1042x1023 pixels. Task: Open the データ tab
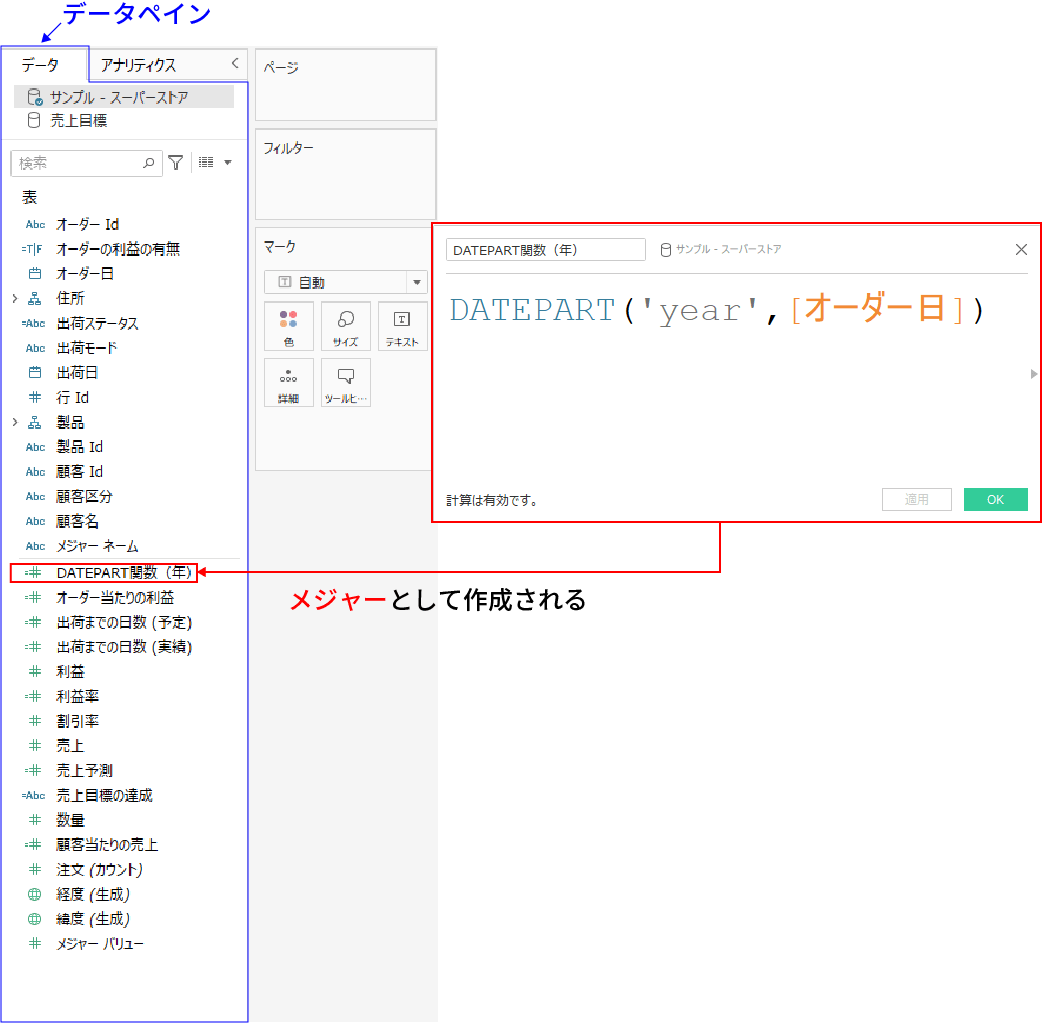(42, 63)
